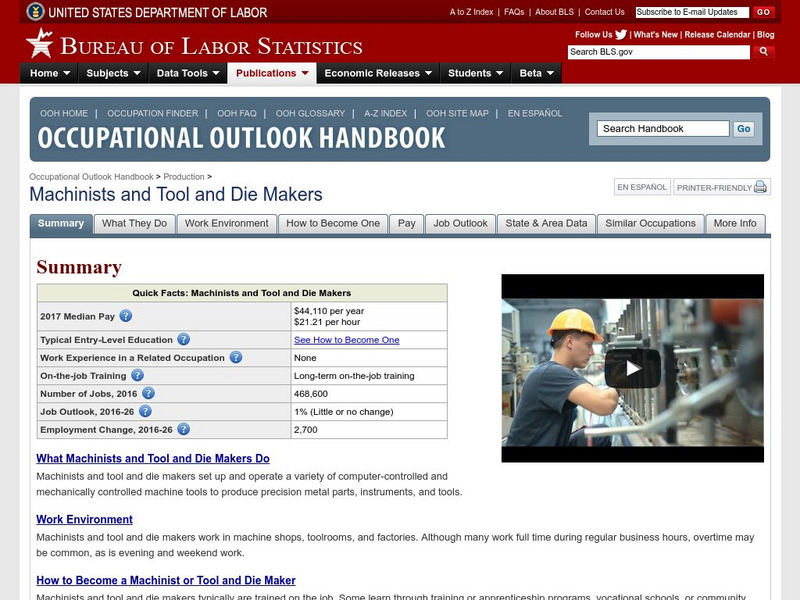The width and height of the screenshot is (800, 600).
Task: Open How to Become a Machinist link
Action: (166, 580)
